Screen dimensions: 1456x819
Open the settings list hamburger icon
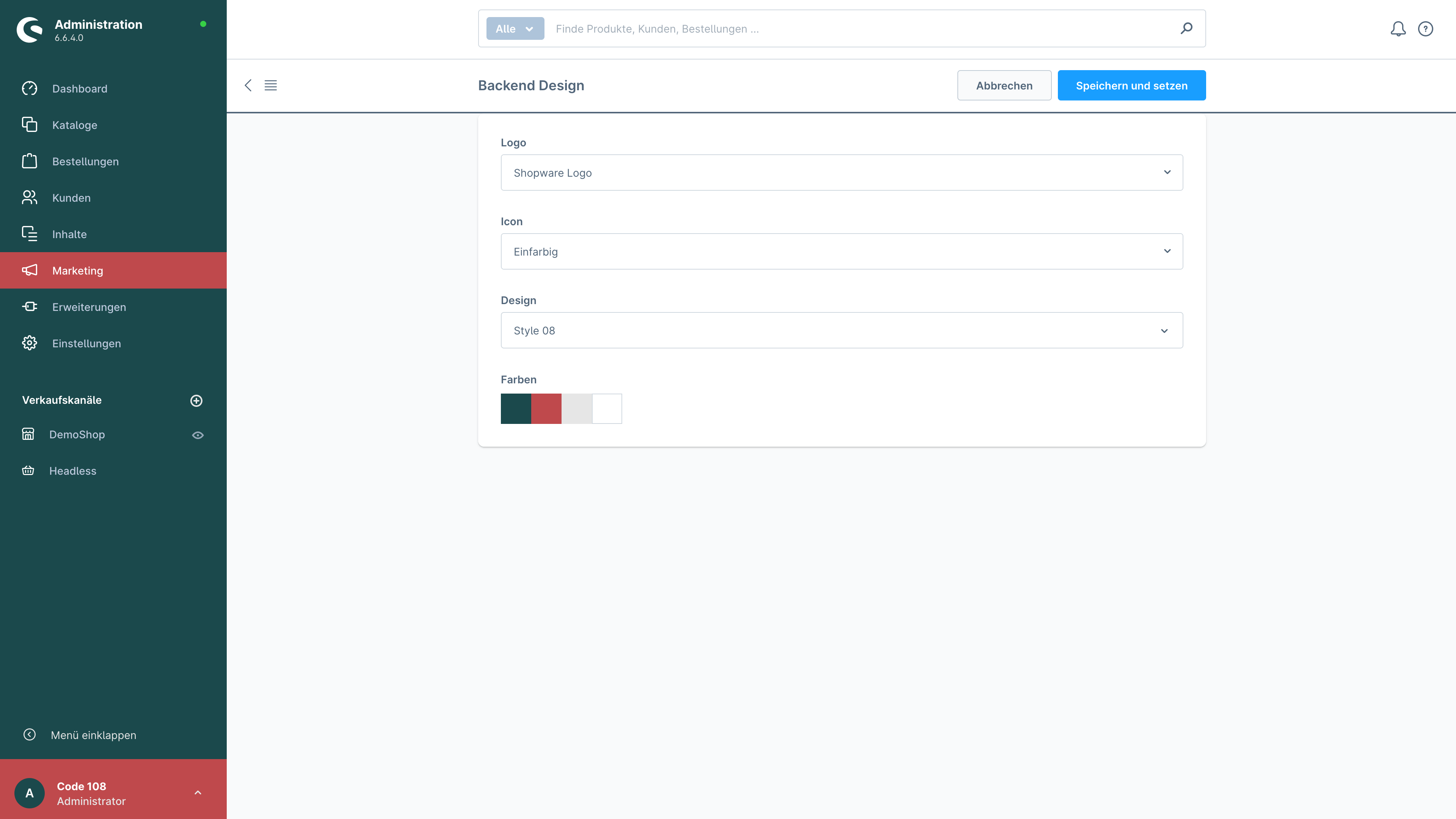(x=271, y=85)
